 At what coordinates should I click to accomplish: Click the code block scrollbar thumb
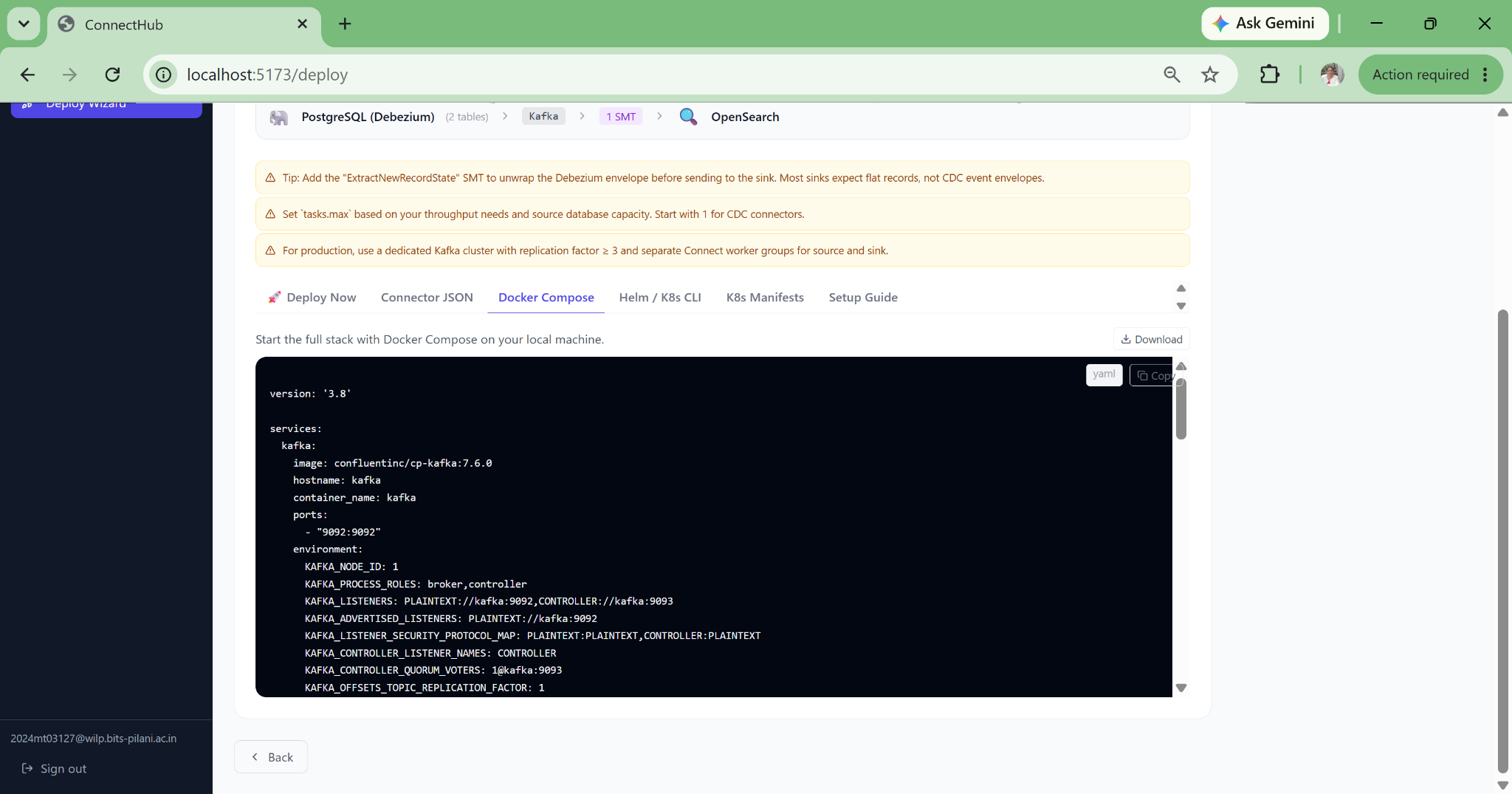(1181, 409)
